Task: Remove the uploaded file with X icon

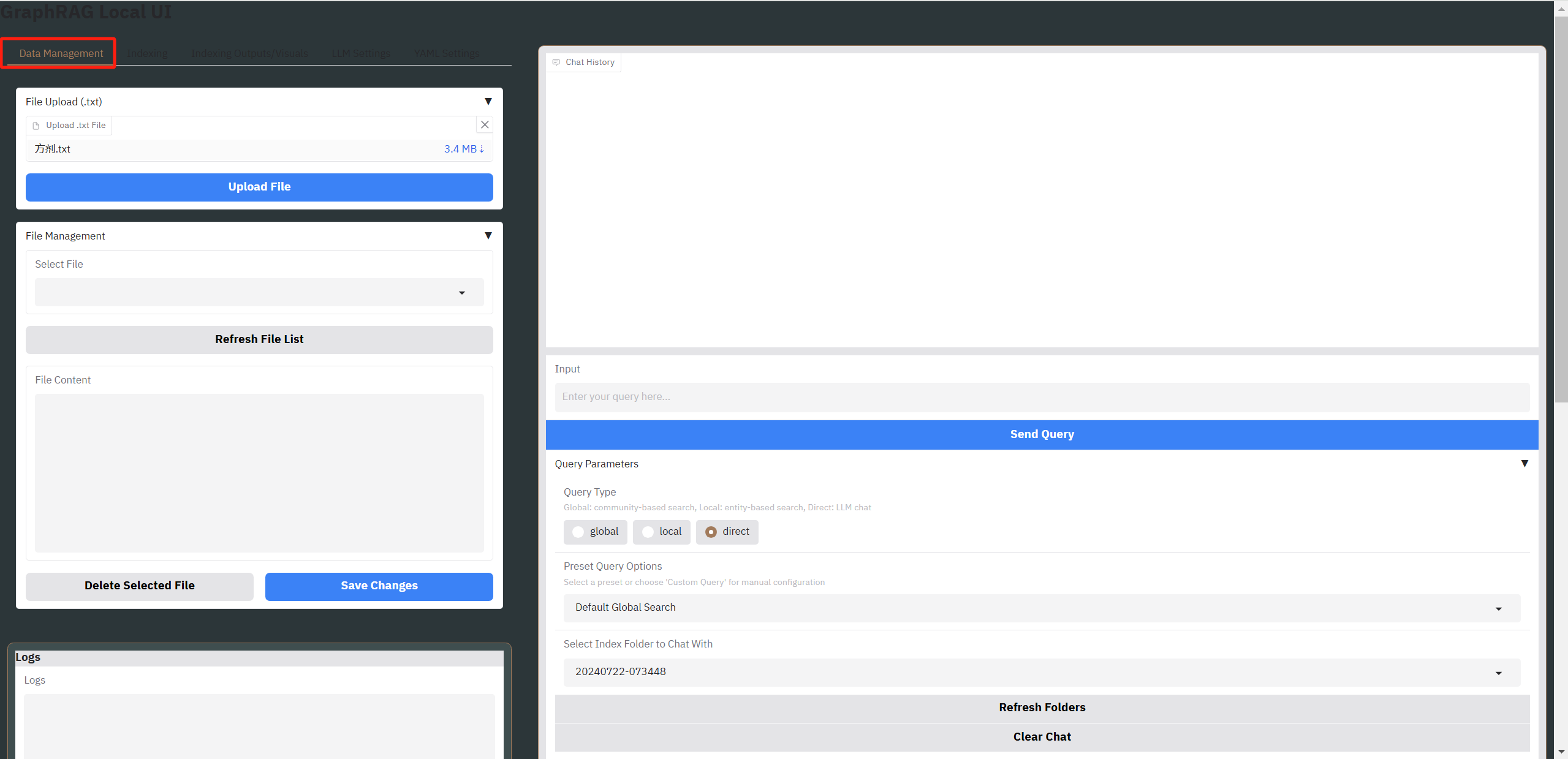Action: tap(485, 125)
